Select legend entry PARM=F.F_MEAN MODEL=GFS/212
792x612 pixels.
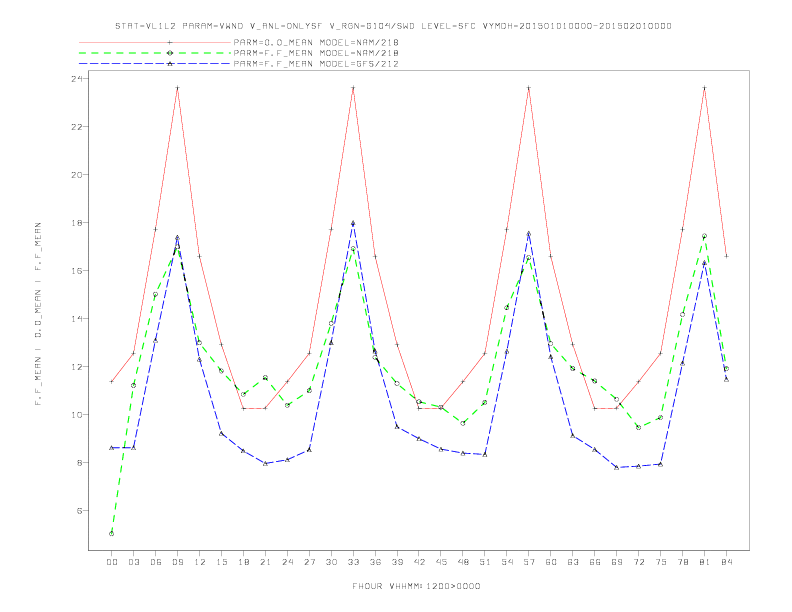pos(316,64)
